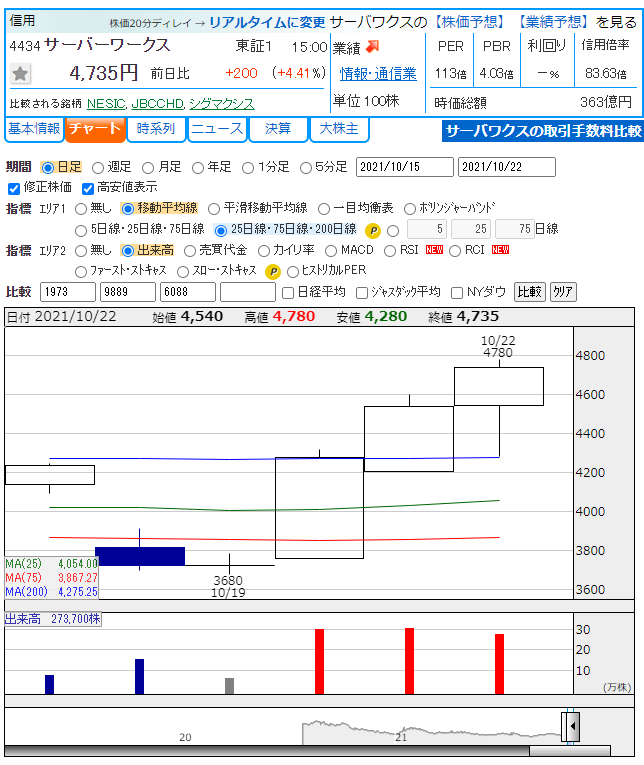The height and width of the screenshot is (765, 644).
Task: Select 年足 yearly period
Action: point(198,168)
